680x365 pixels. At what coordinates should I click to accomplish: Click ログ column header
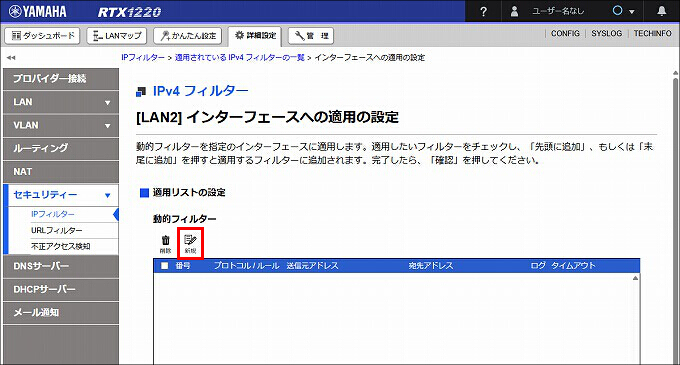(538, 266)
